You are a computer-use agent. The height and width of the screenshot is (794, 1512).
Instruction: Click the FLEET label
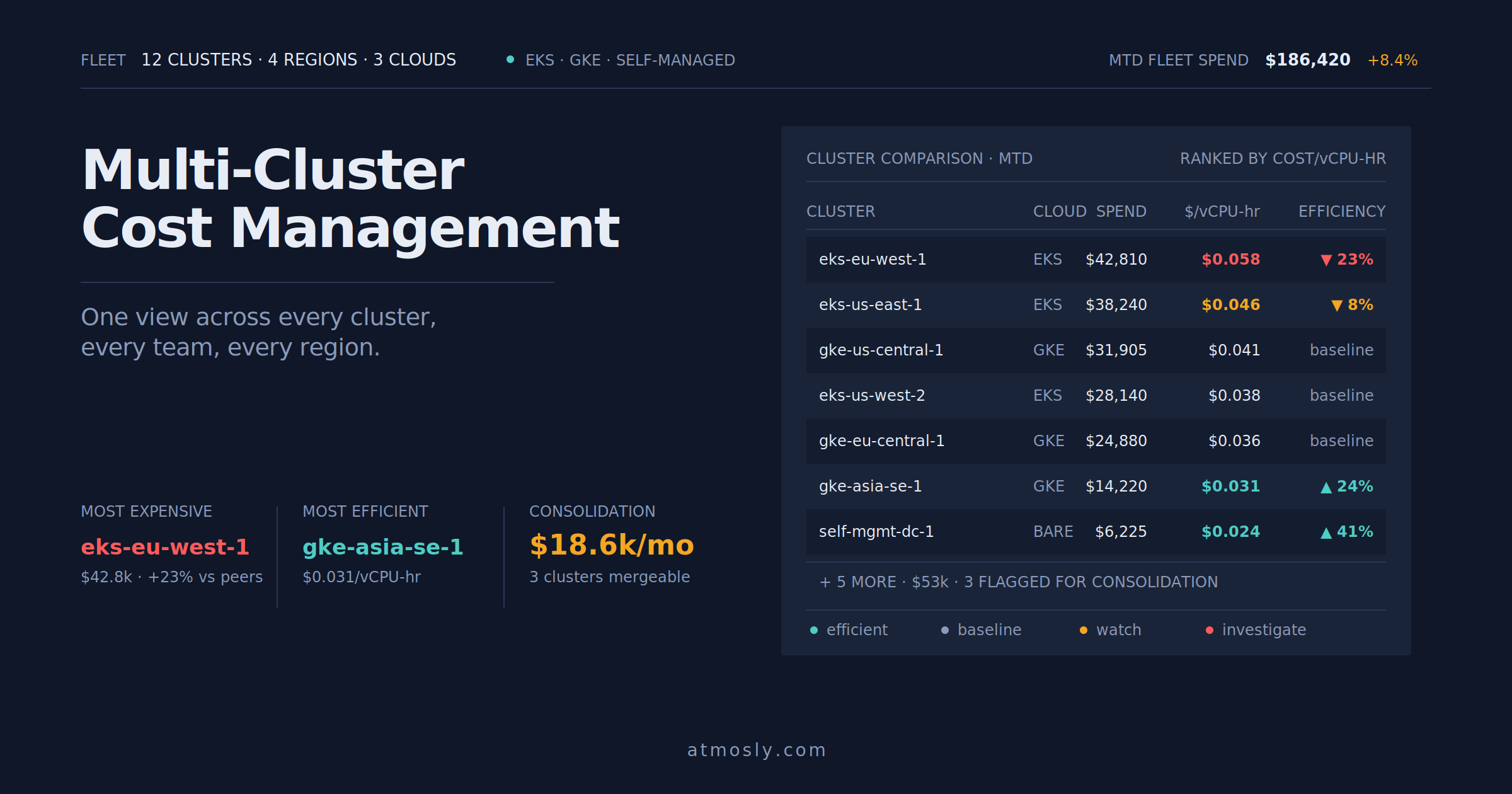[x=103, y=60]
